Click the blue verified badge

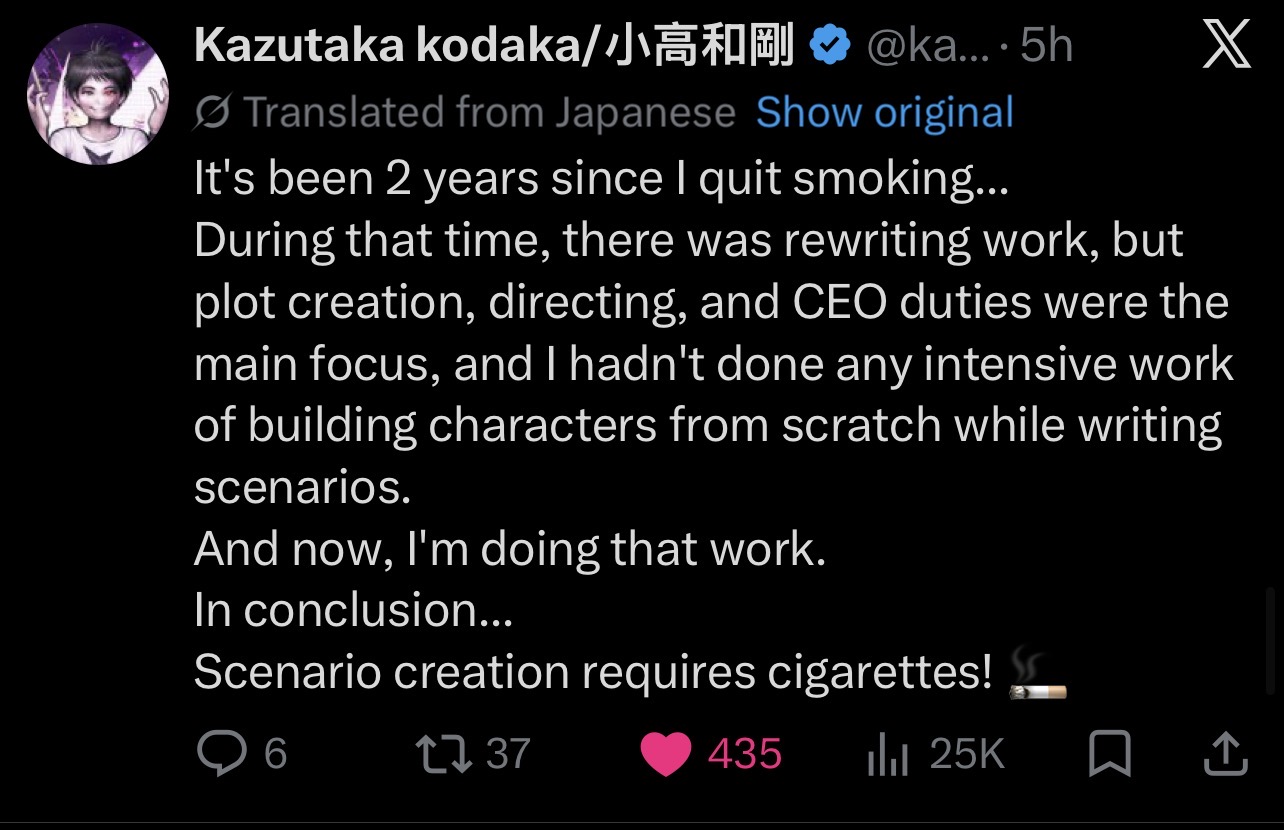coord(830,47)
